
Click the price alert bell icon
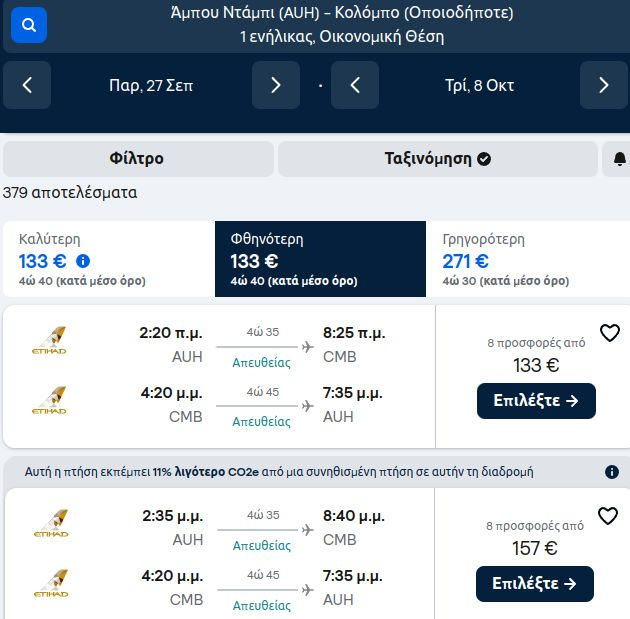pos(620,159)
